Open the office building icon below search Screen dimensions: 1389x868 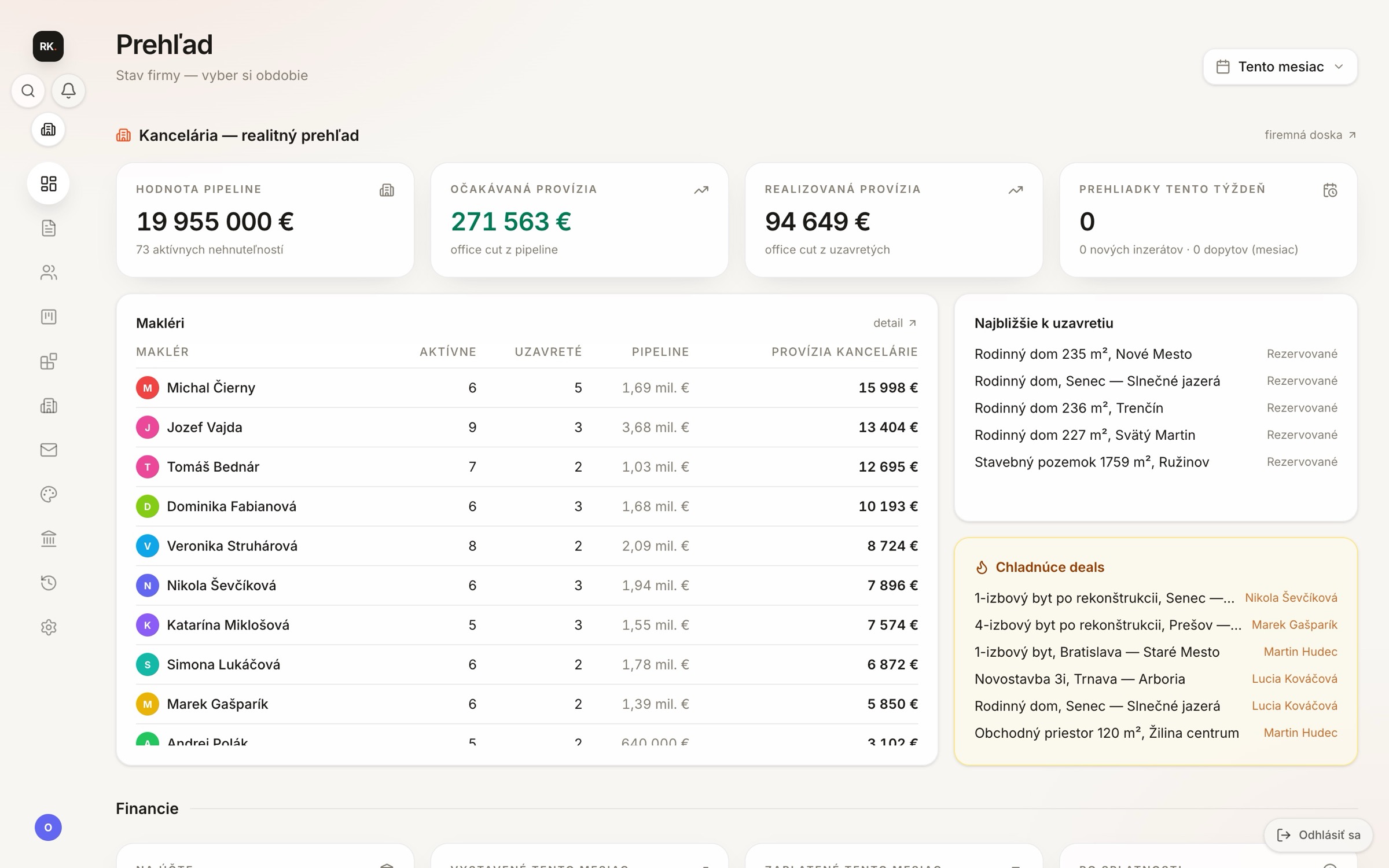(x=48, y=130)
